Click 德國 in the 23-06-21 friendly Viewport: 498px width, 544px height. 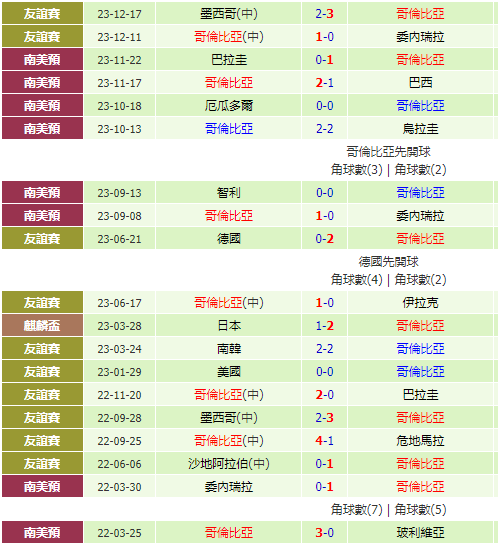(229, 239)
